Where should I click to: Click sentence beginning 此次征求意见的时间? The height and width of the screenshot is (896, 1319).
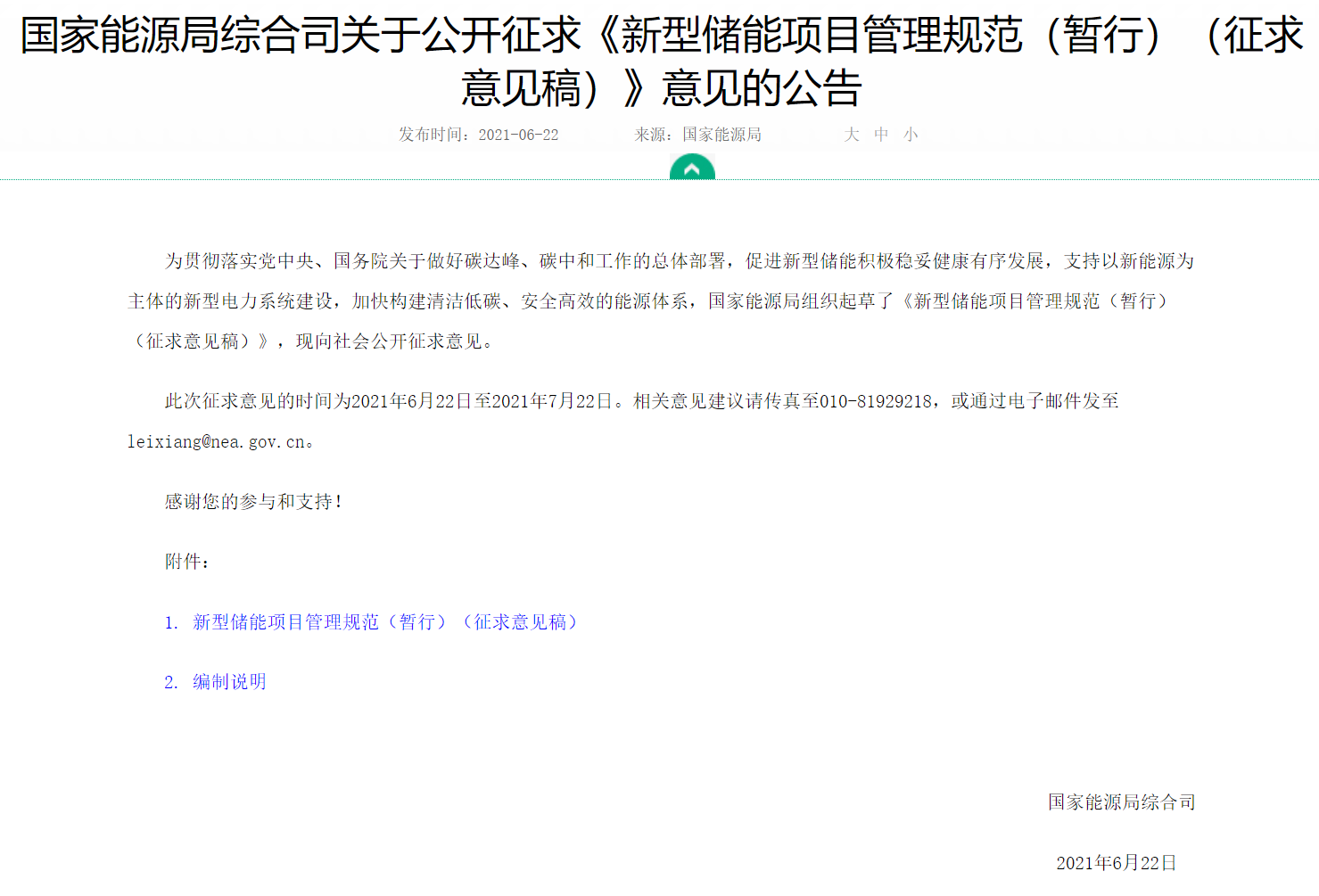point(623,421)
